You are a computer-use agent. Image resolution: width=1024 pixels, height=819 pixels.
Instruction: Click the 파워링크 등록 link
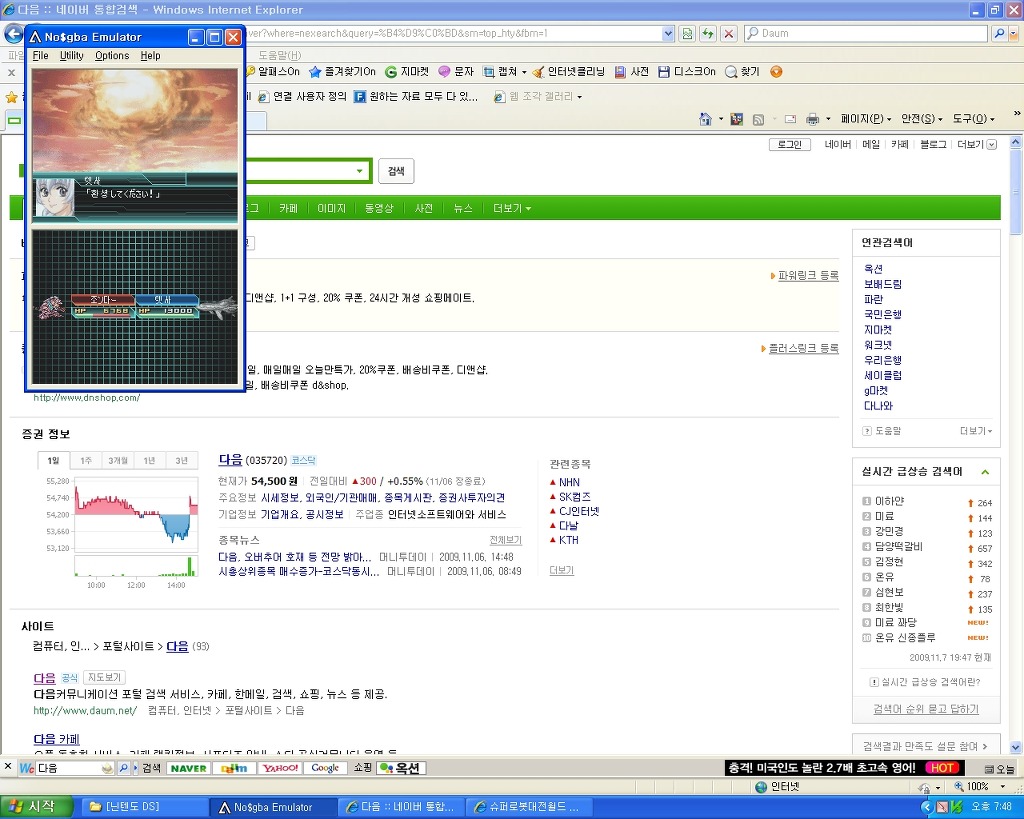coord(808,276)
